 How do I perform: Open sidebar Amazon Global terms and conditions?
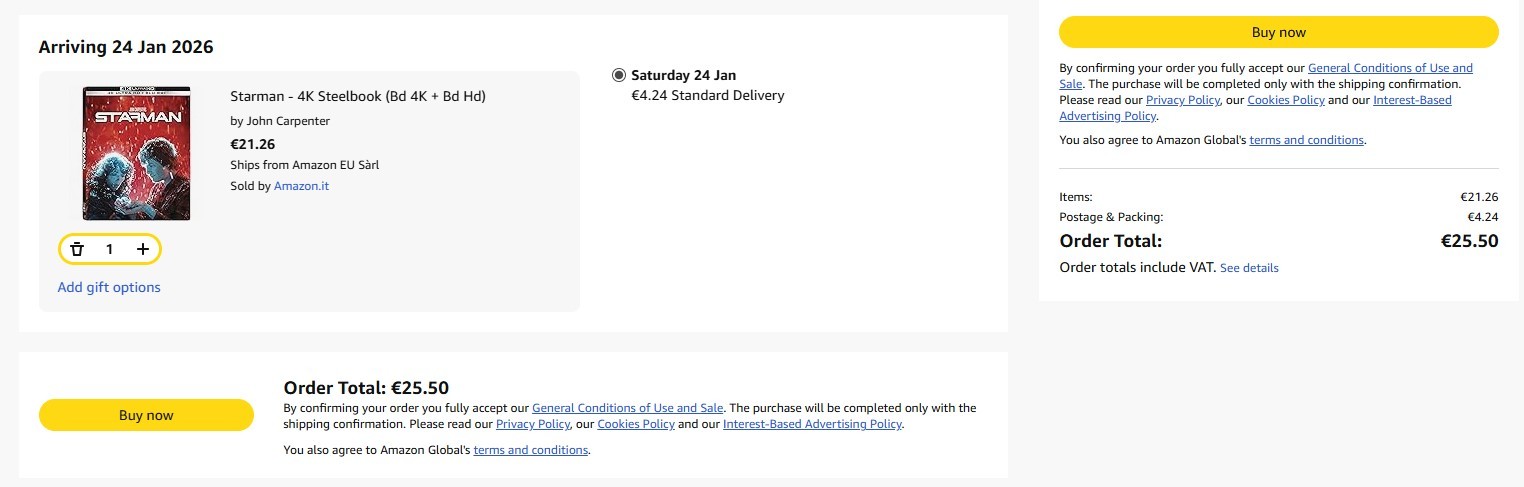coord(1306,140)
